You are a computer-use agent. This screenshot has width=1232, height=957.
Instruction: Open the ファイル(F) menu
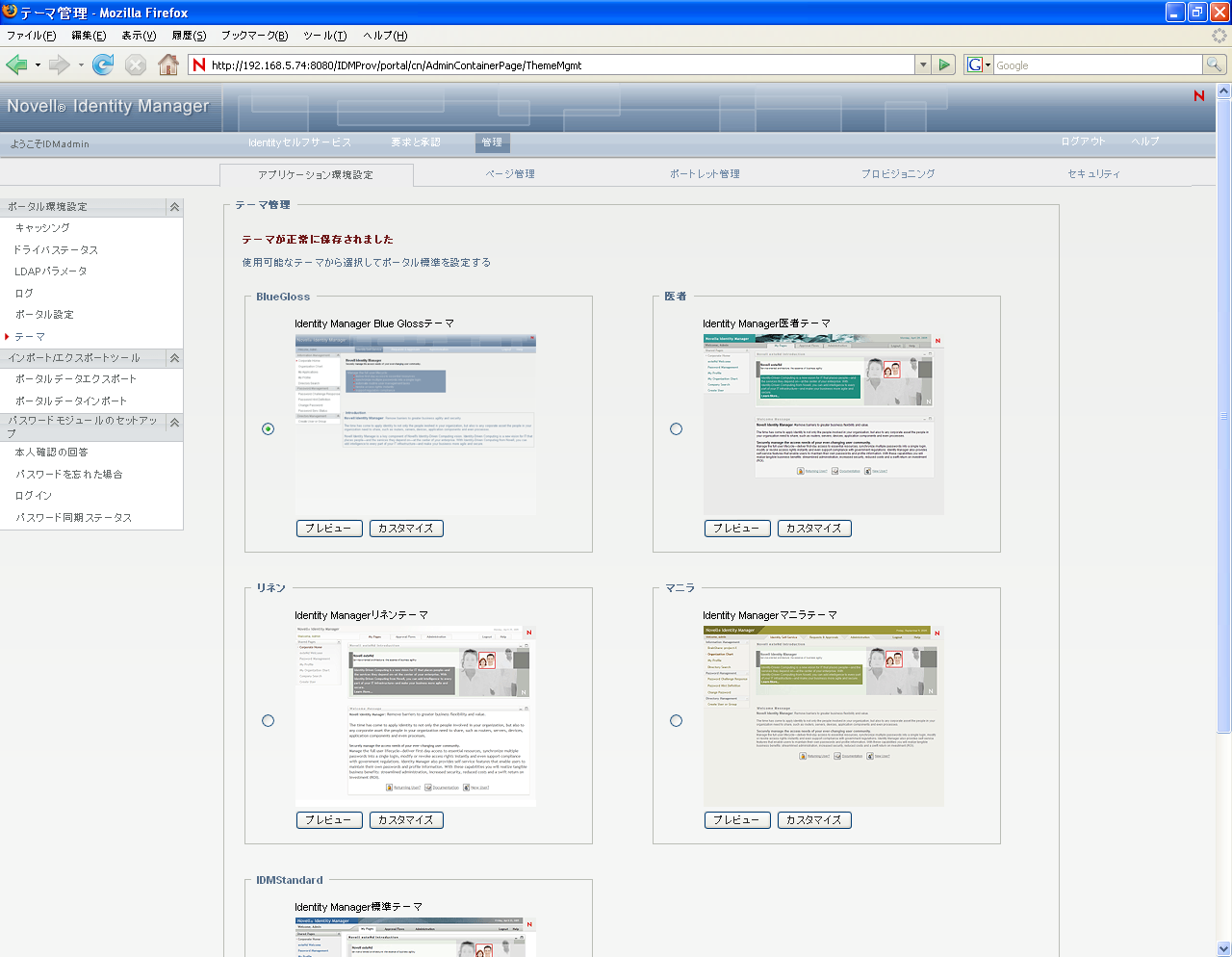coord(31,36)
